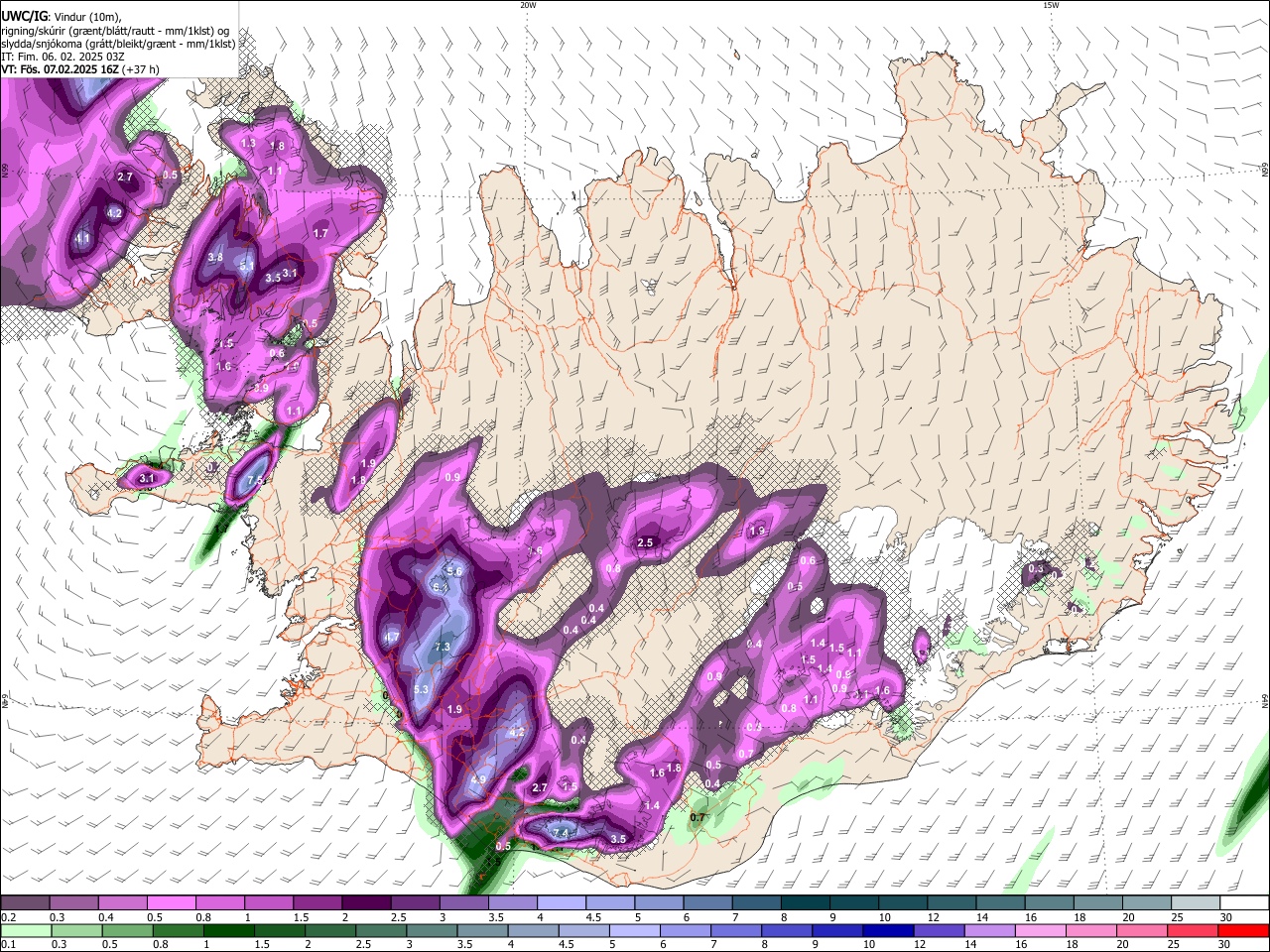Click the white swatch above snow legend's 30
Screen dimensions: 1270x952
point(1244,902)
